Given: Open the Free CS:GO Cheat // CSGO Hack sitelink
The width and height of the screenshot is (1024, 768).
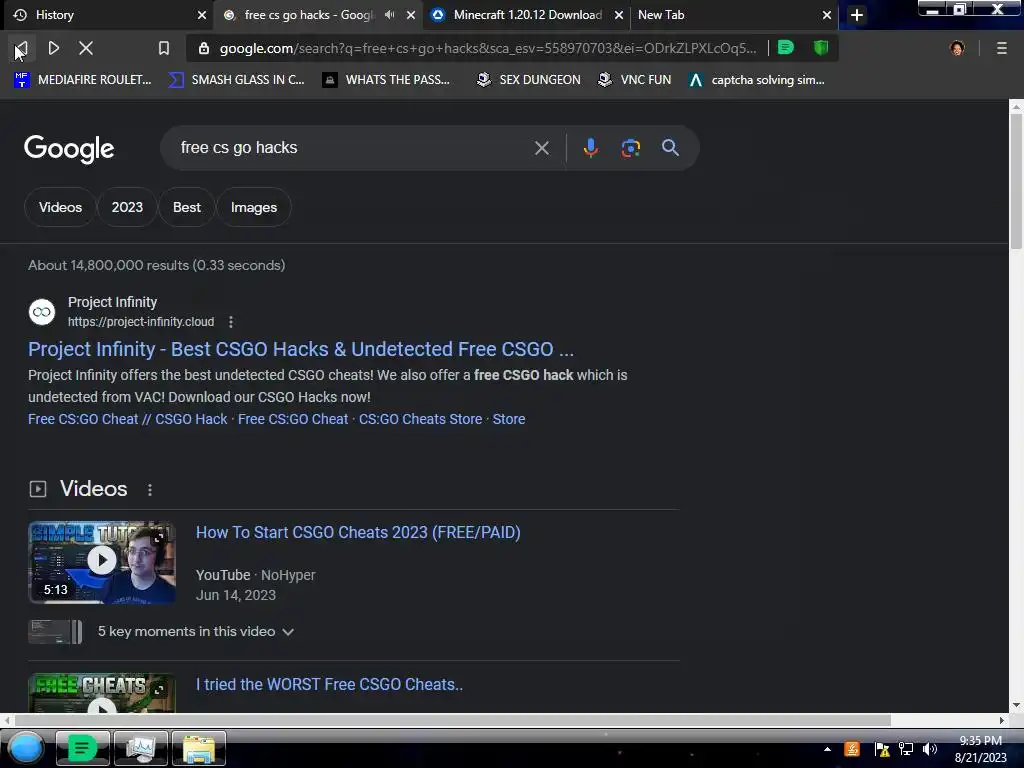Looking at the screenshot, I should [x=127, y=419].
